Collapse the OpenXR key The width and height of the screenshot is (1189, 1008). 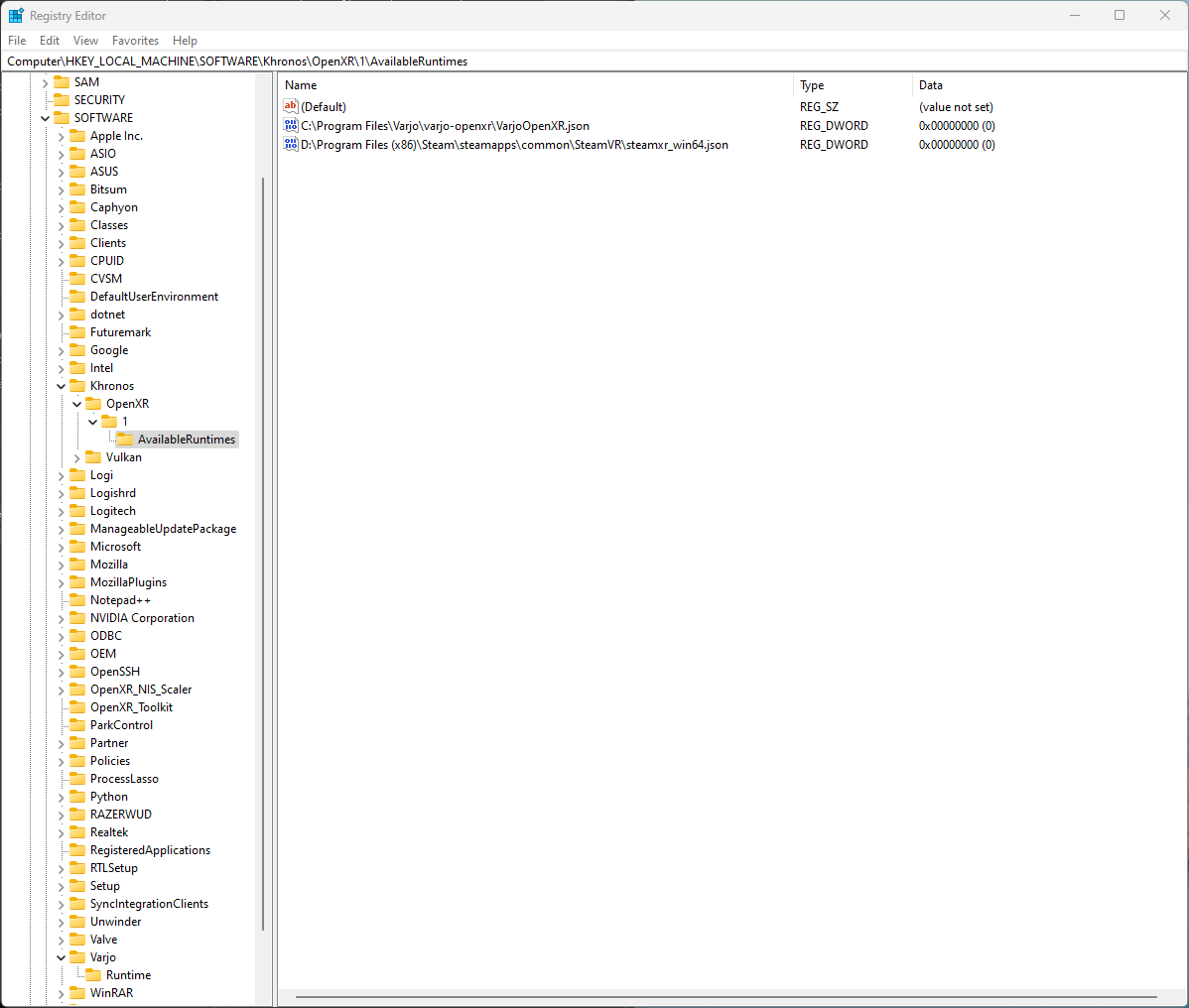tap(76, 404)
